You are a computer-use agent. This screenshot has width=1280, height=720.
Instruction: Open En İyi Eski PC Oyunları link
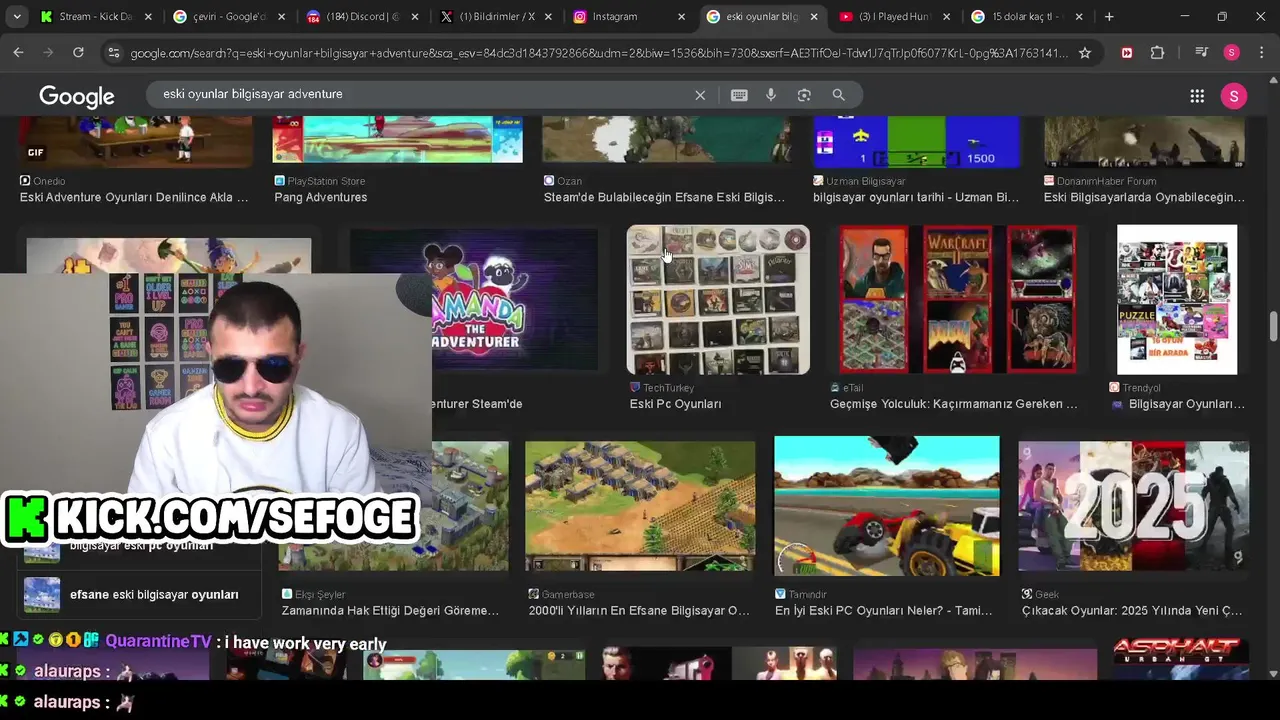[884, 611]
